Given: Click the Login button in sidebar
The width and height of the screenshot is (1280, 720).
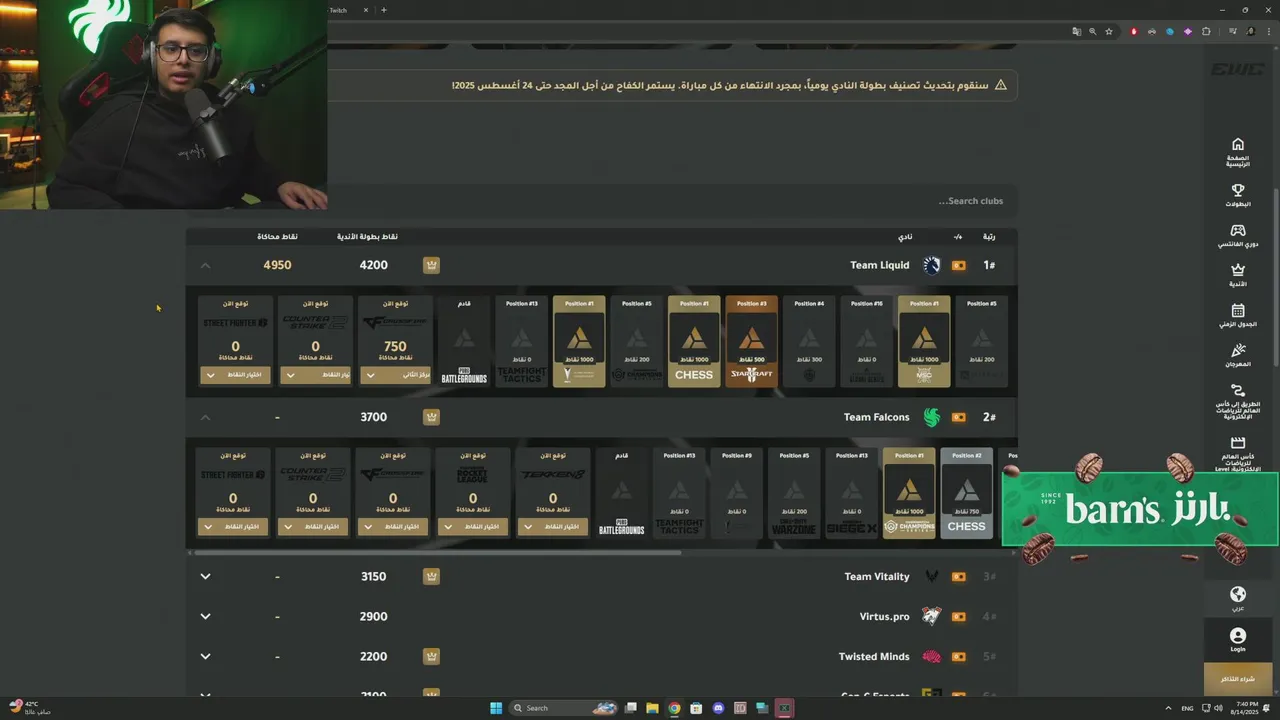Looking at the screenshot, I should 1238,640.
